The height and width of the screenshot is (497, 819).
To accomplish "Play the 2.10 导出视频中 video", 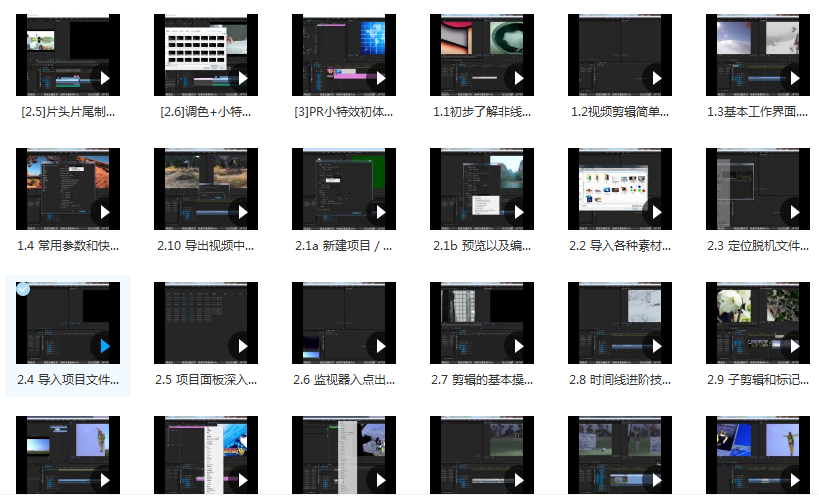I will click(x=242, y=212).
